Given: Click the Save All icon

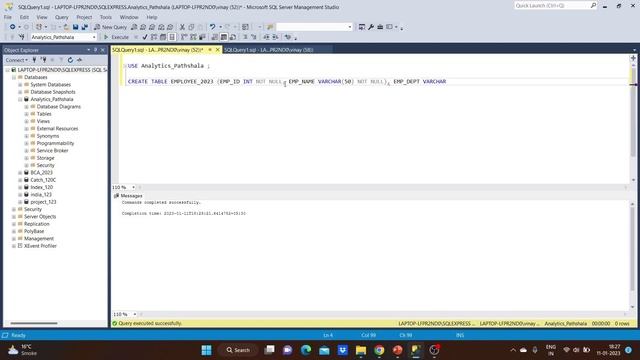Looking at the screenshot, I should (84, 27).
